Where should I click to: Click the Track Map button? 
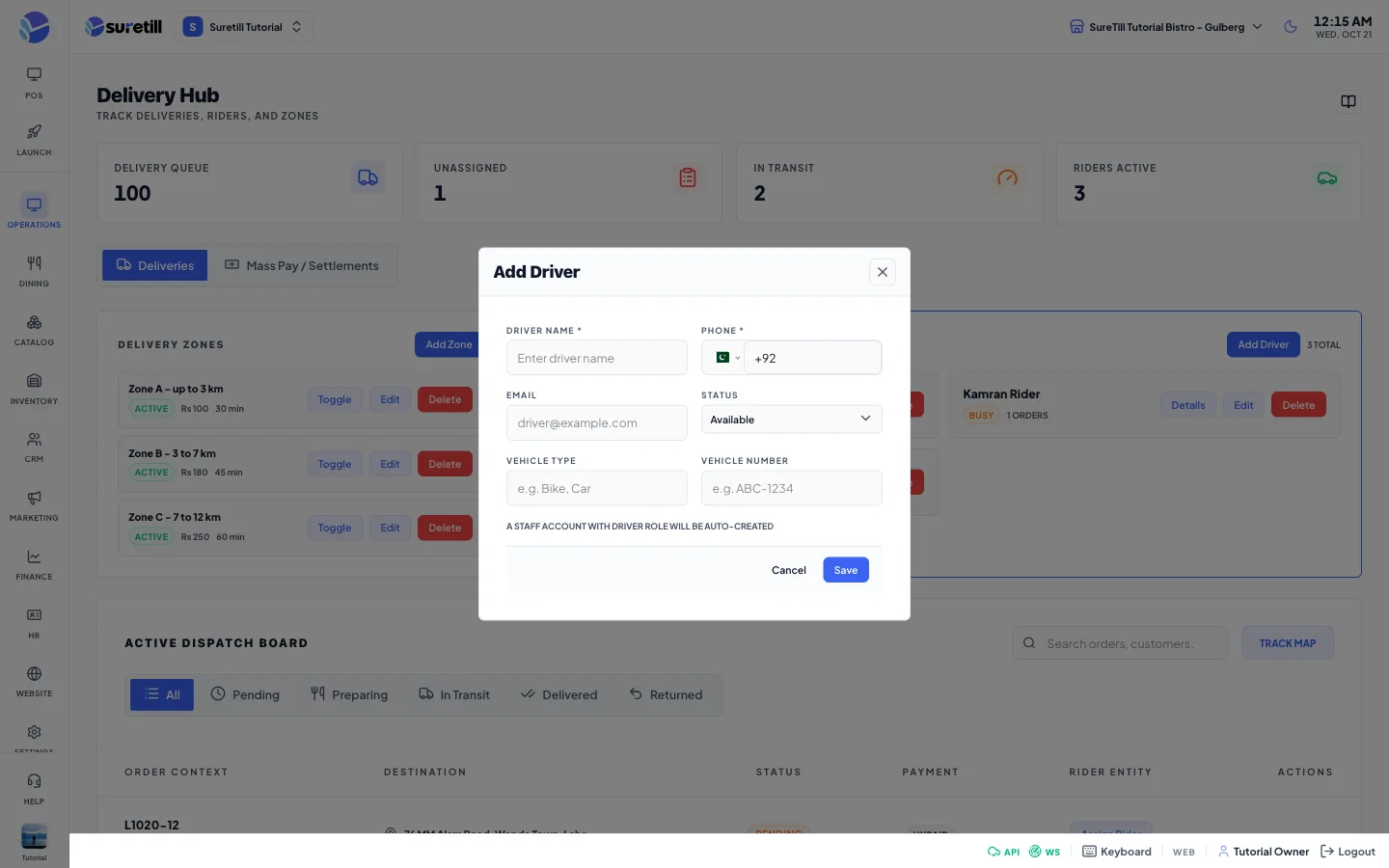(1288, 643)
